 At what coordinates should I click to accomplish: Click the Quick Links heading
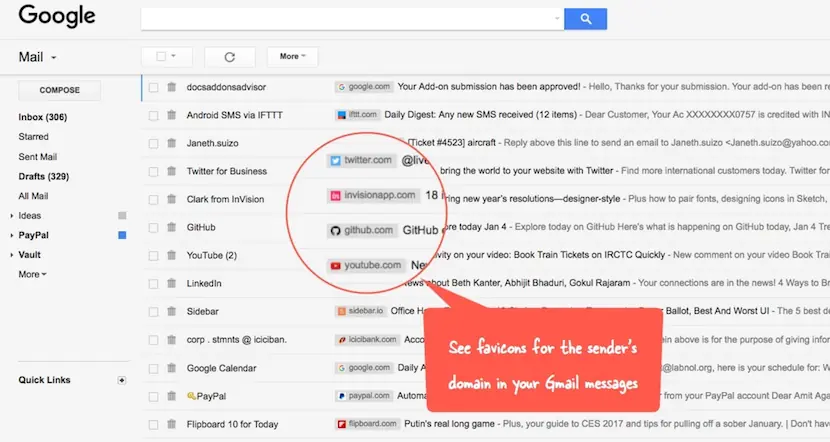point(44,380)
